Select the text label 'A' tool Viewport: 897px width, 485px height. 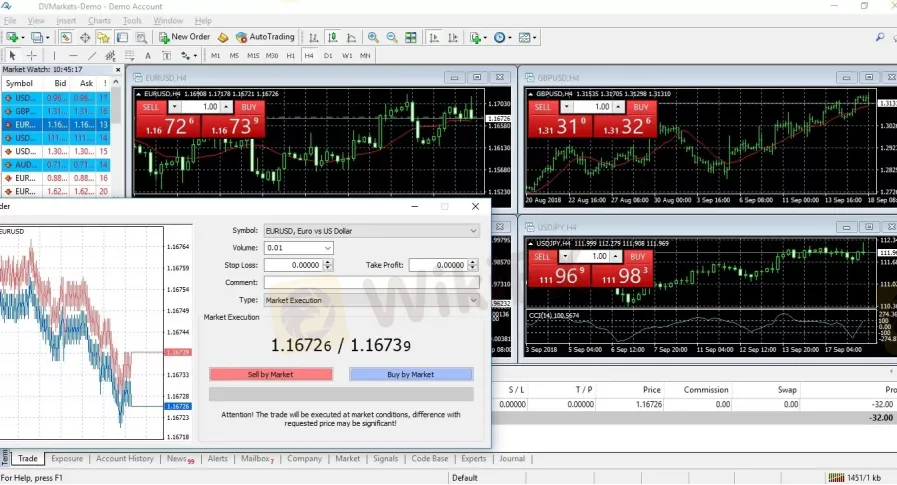pyautogui.click(x=148, y=56)
